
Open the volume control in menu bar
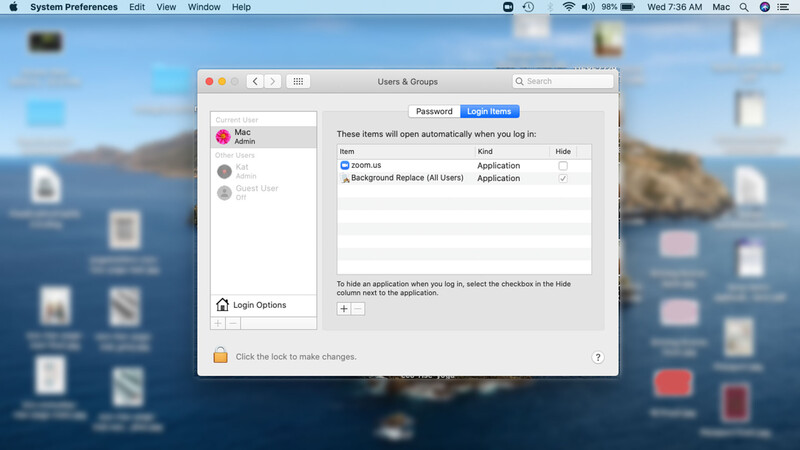tap(588, 7)
